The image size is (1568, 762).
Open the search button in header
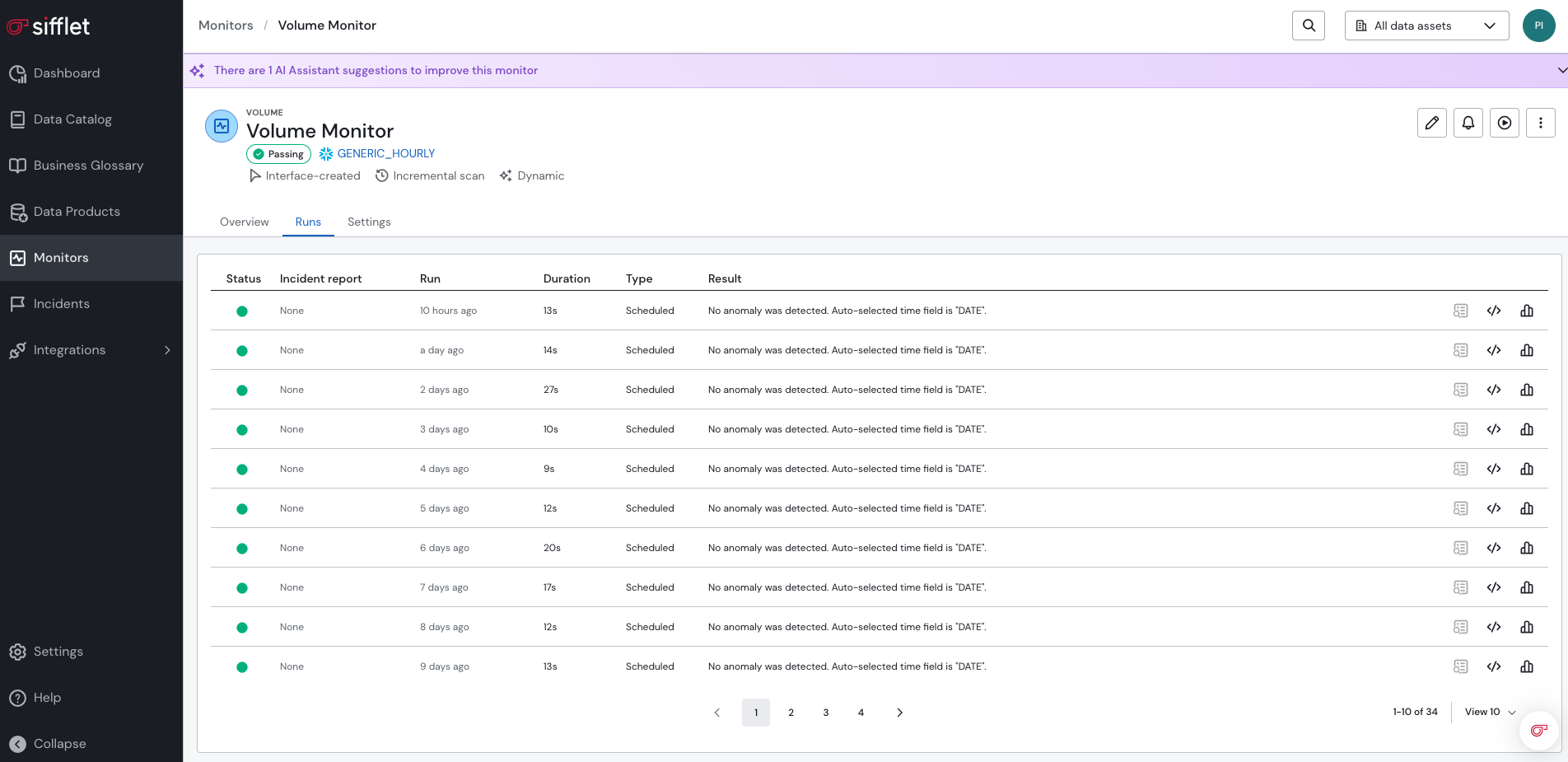[x=1309, y=26]
